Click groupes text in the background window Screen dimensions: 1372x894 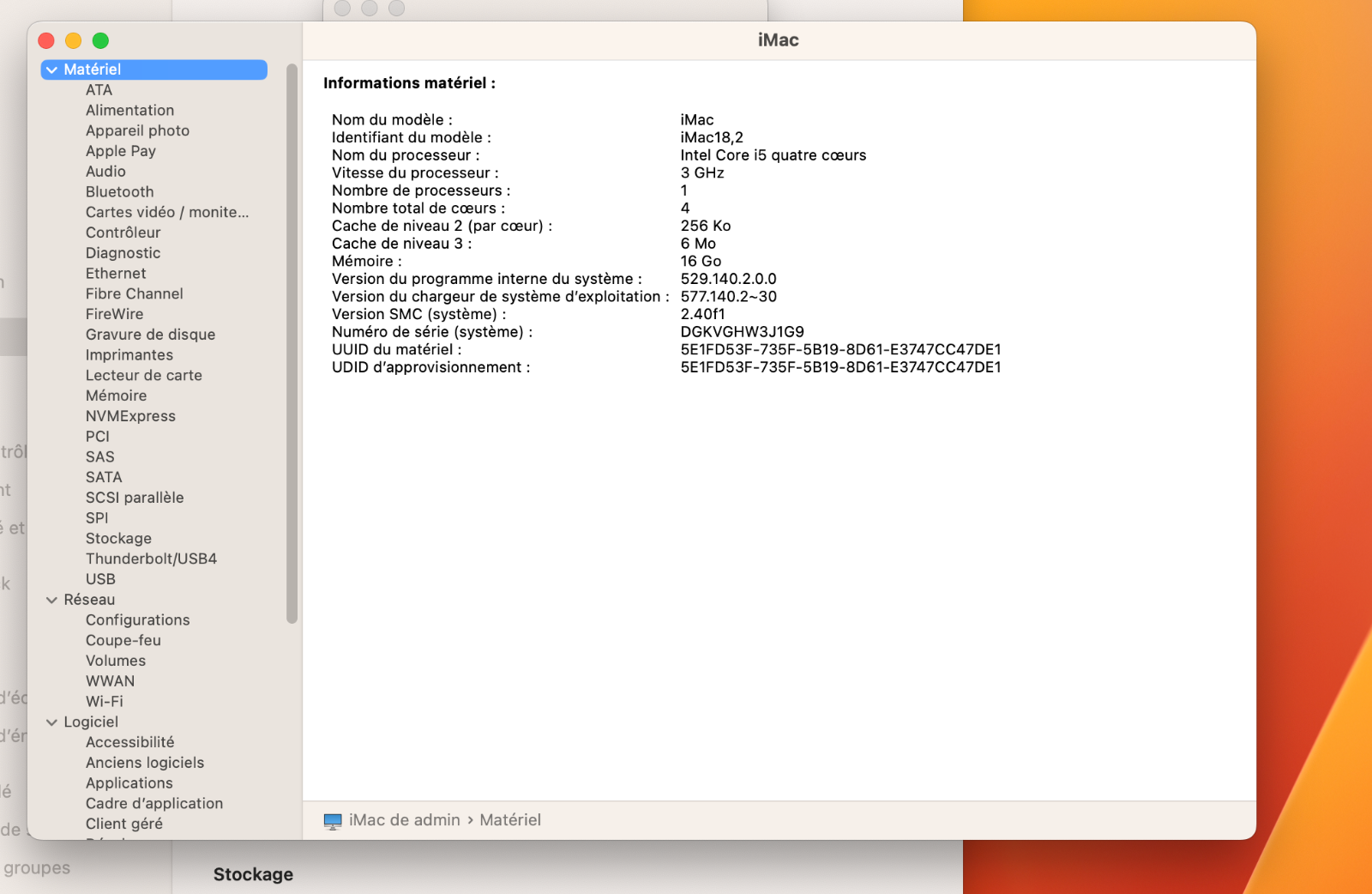point(37,868)
